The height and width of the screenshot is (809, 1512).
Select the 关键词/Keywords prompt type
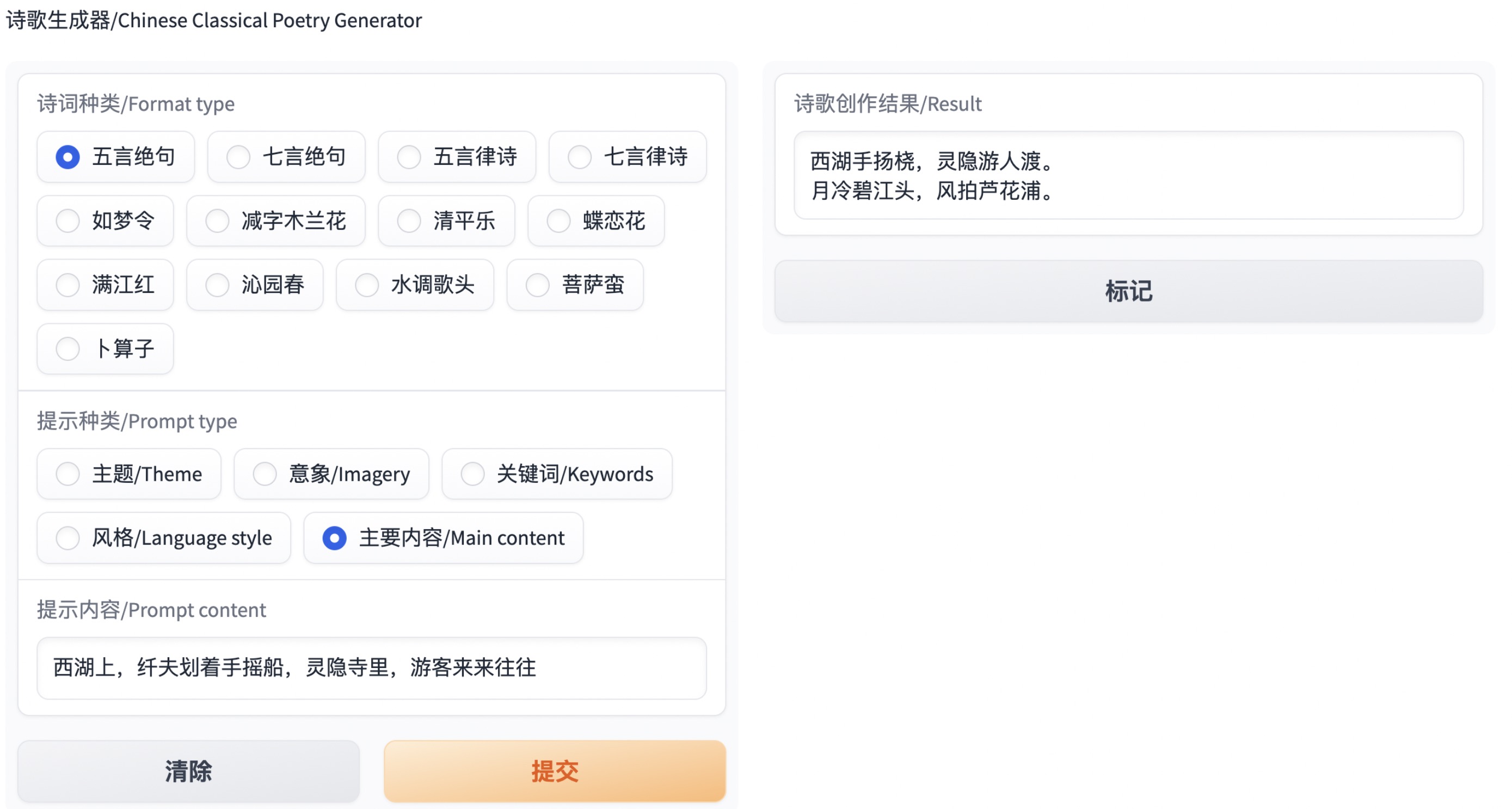click(x=472, y=474)
